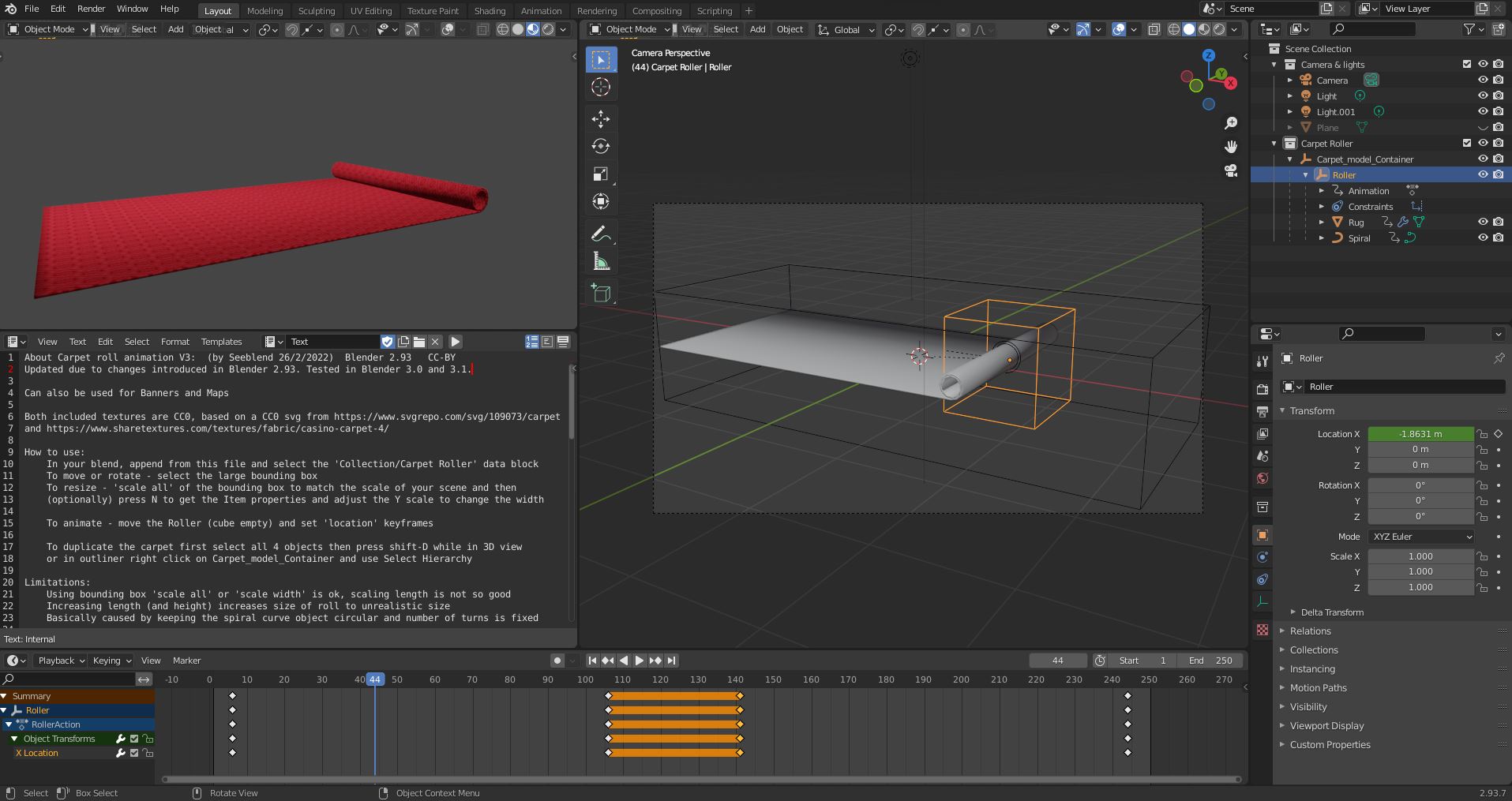
Task: Switch to the Animation workspace tab
Action: pyautogui.click(x=541, y=10)
